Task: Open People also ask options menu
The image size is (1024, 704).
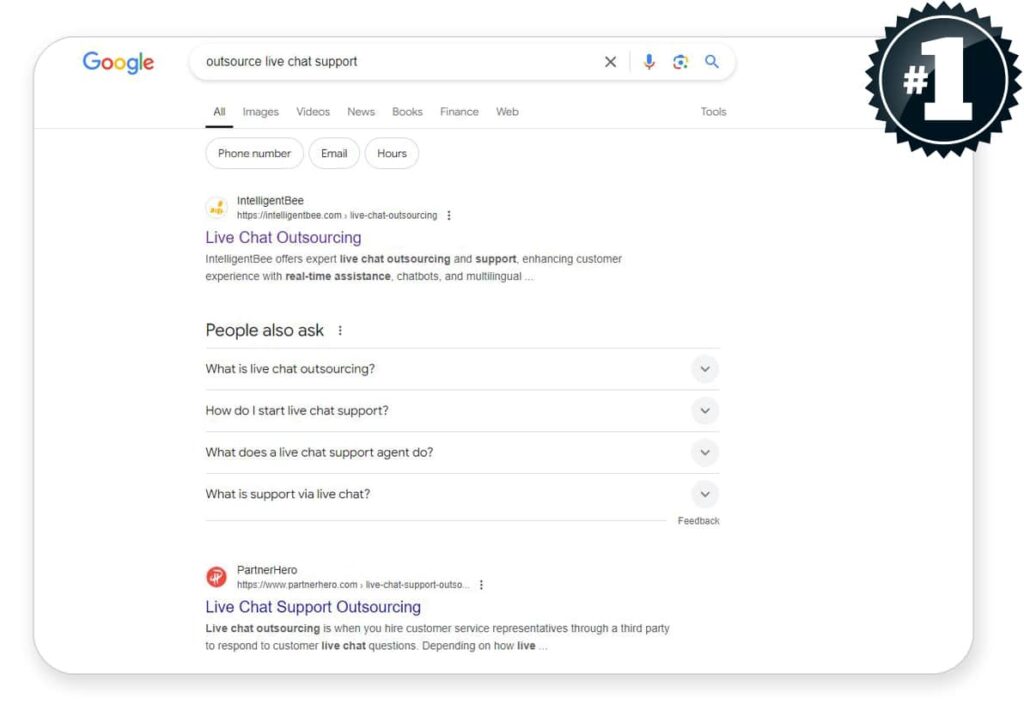Action: pos(340,331)
